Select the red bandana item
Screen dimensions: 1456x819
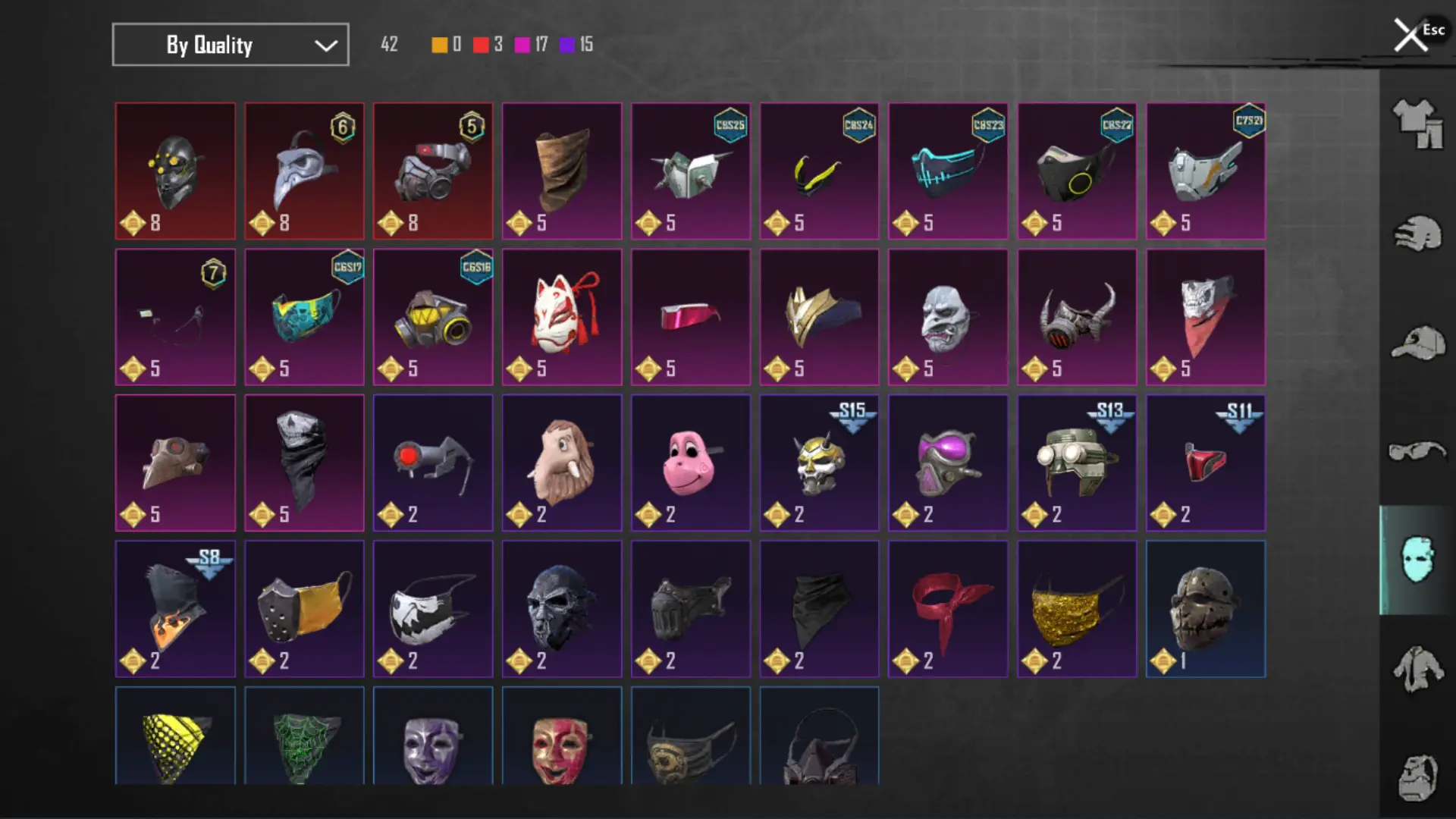(948, 609)
